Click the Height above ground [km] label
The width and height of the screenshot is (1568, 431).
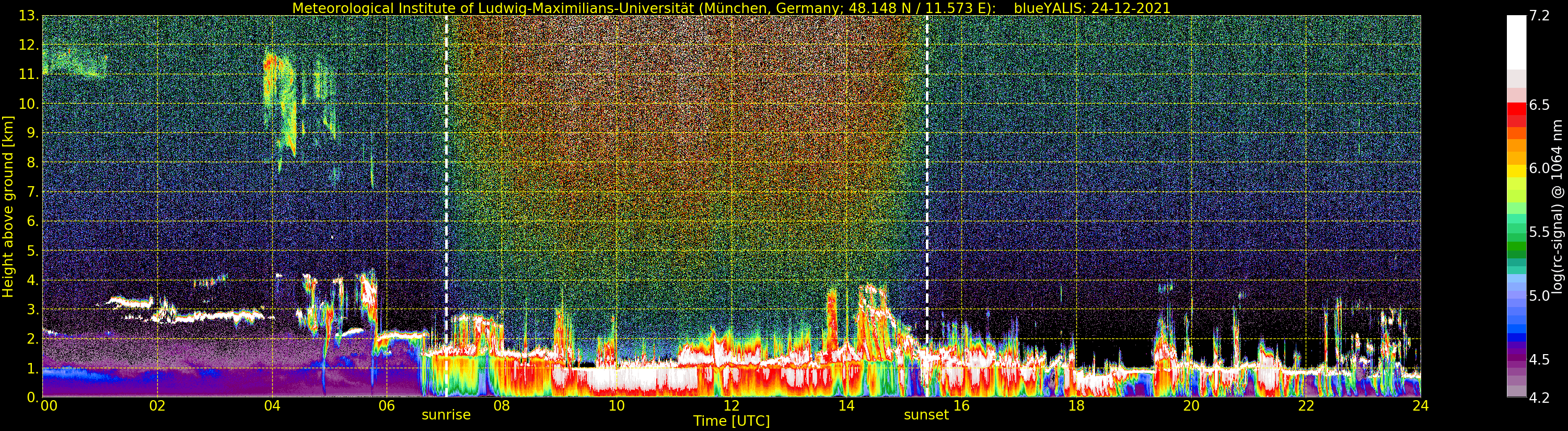tap(8, 207)
